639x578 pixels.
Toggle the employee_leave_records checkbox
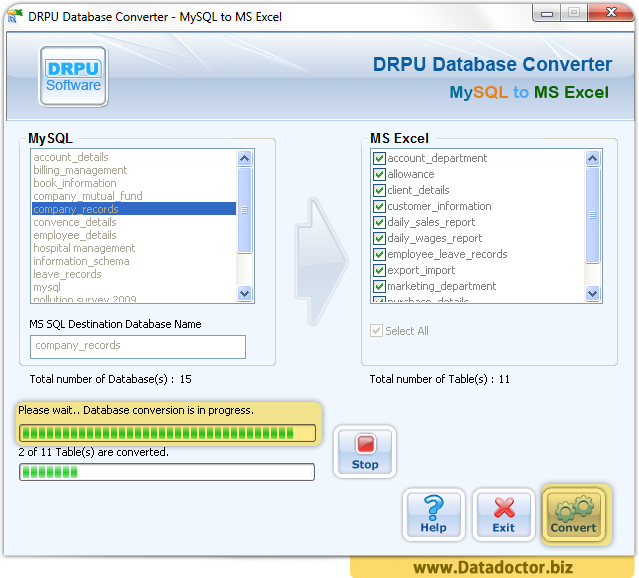[x=379, y=254]
